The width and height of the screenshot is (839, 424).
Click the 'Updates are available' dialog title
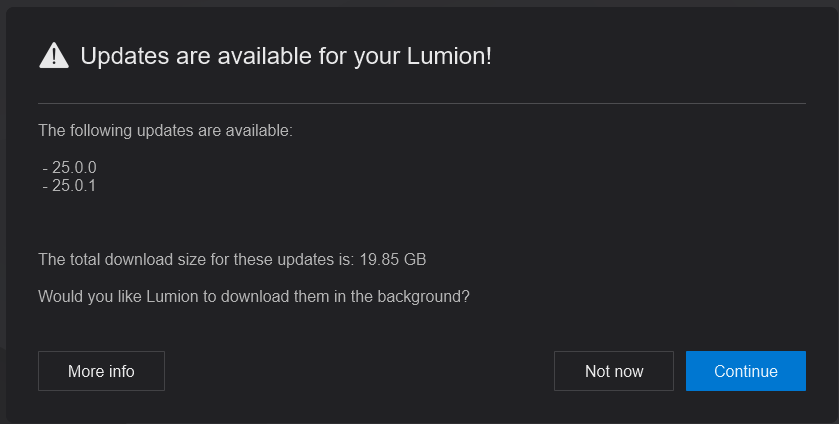click(x=286, y=56)
